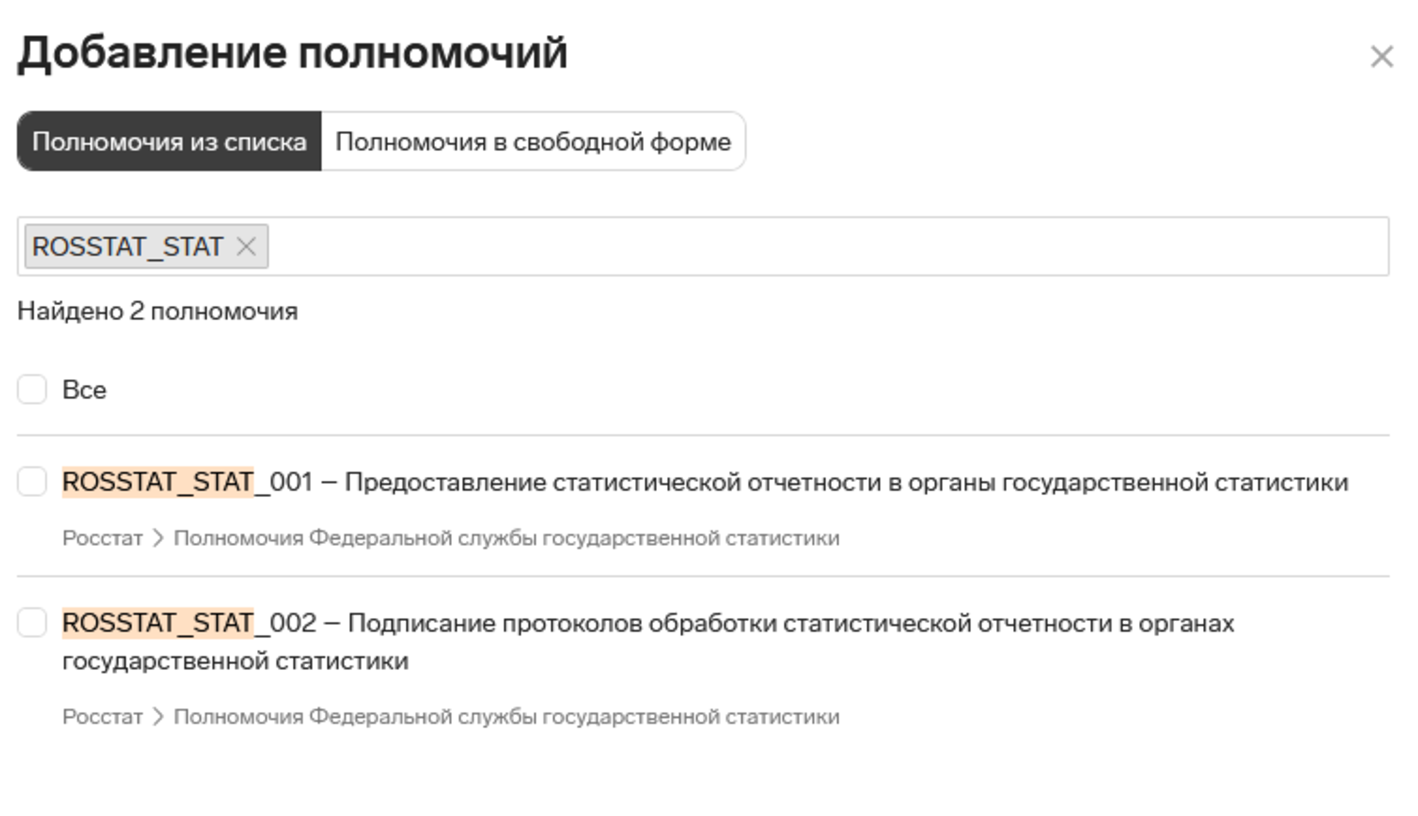Open the Росстат breadcrumb under the first authority
Screen dimensions: 1418x816
102,537
